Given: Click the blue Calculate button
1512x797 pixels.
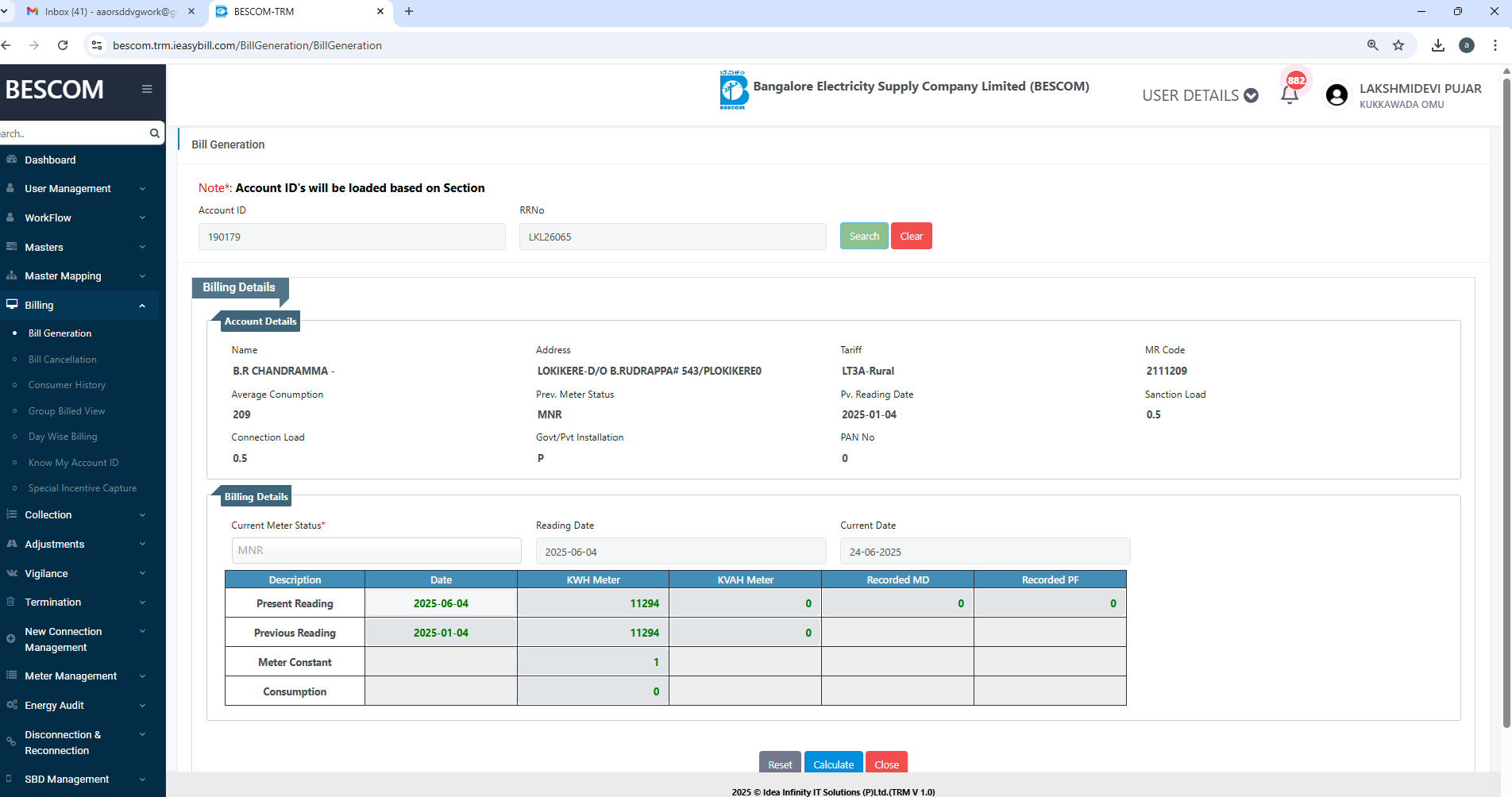Looking at the screenshot, I should click(834, 764).
